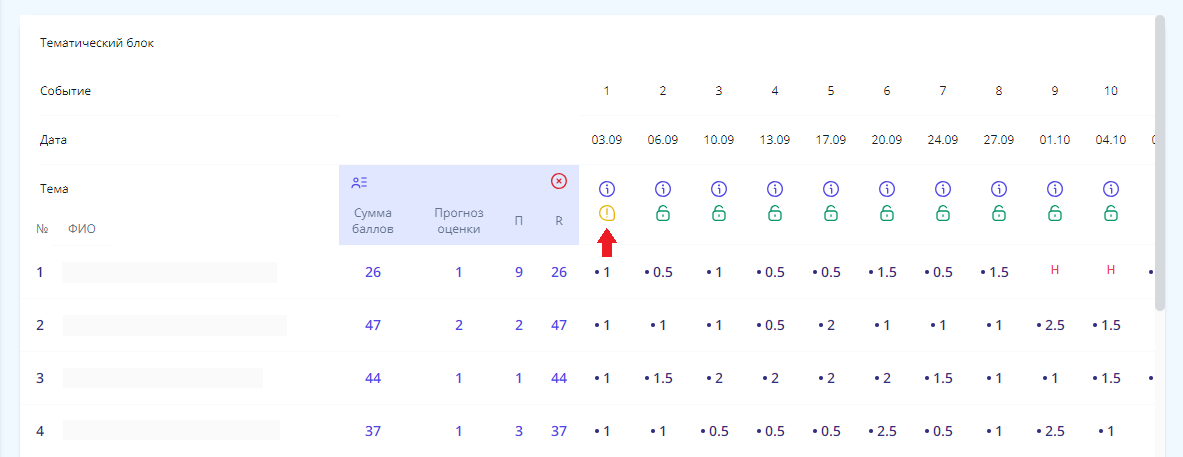1183x457 pixels.
Task: Click the П column header
Action: point(518,220)
